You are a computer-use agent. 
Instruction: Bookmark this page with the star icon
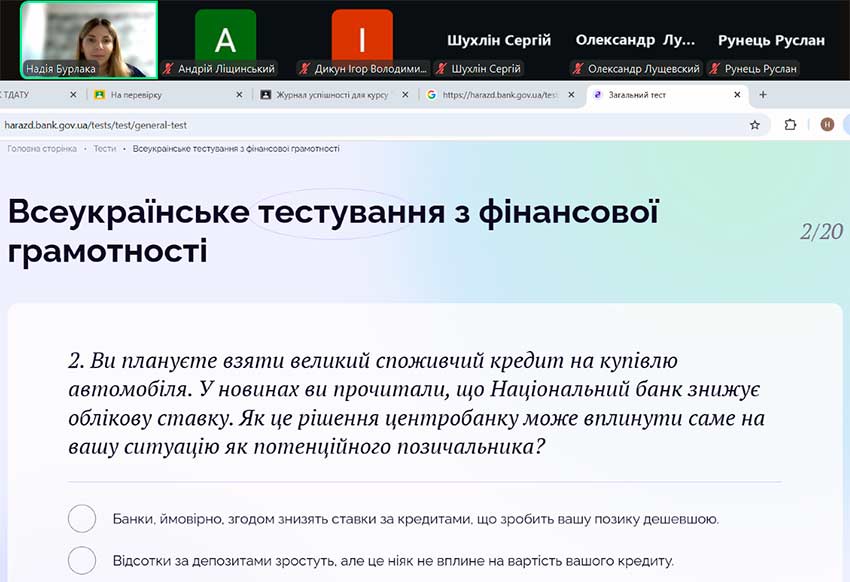pos(755,125)
